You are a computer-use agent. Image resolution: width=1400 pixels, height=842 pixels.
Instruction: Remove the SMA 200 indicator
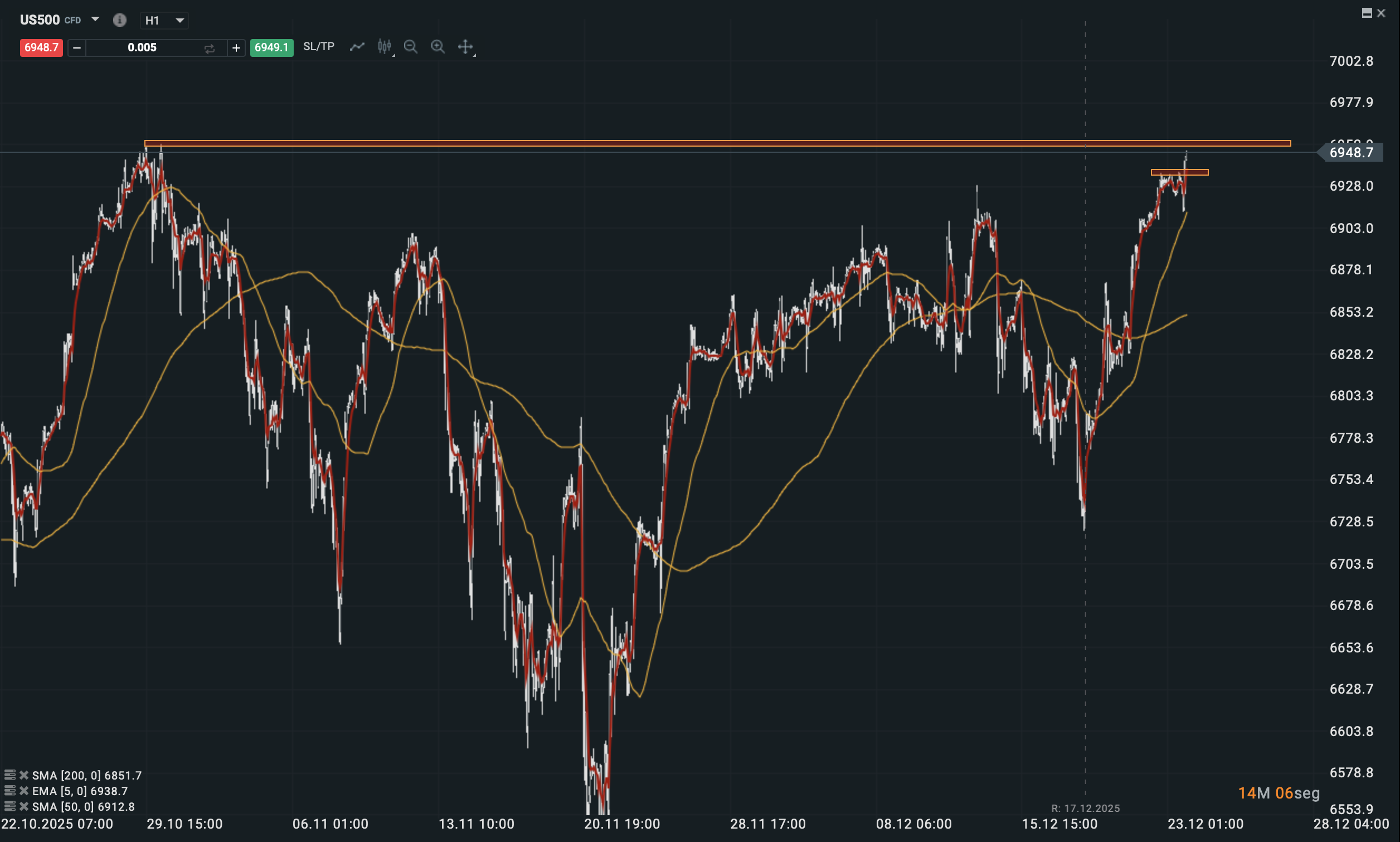click(24, 775)
